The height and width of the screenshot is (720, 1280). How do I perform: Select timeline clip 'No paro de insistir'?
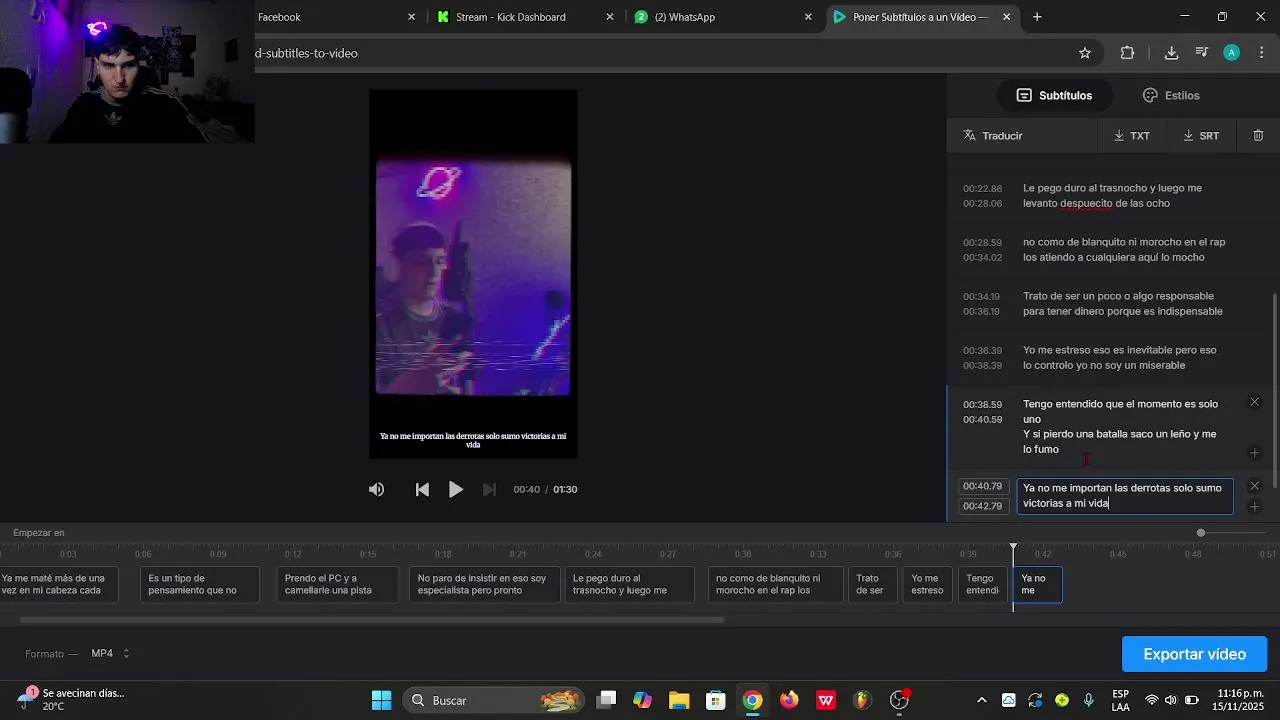pos(485,585)
